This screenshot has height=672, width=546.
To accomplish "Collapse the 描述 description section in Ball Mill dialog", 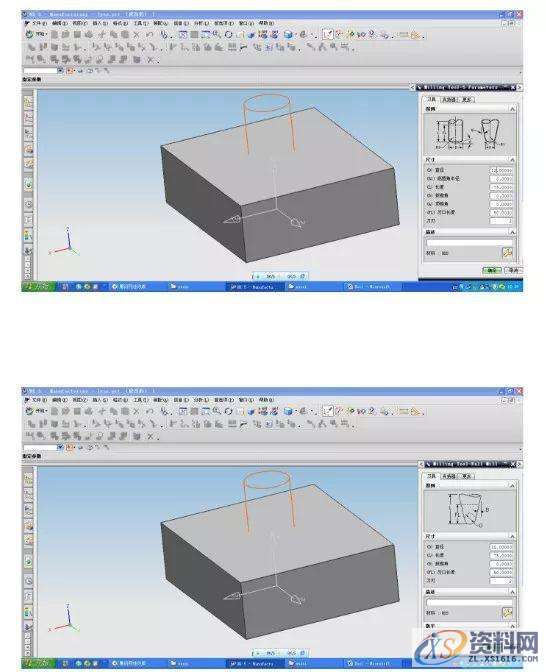I will click(x=512, y=592).
